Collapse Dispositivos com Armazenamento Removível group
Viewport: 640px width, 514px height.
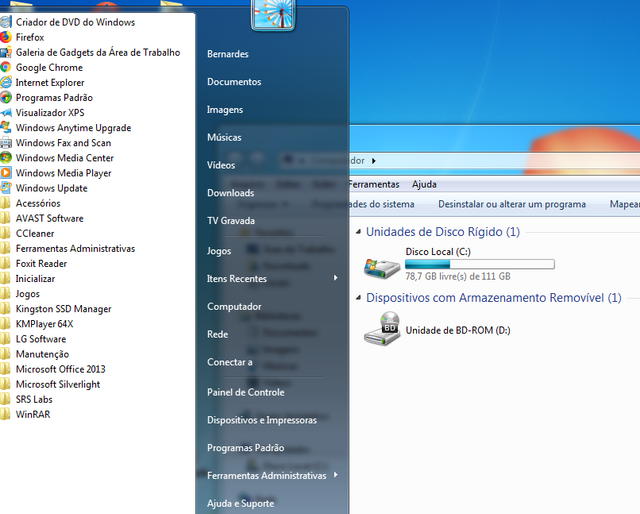click(x=358, y=298)
